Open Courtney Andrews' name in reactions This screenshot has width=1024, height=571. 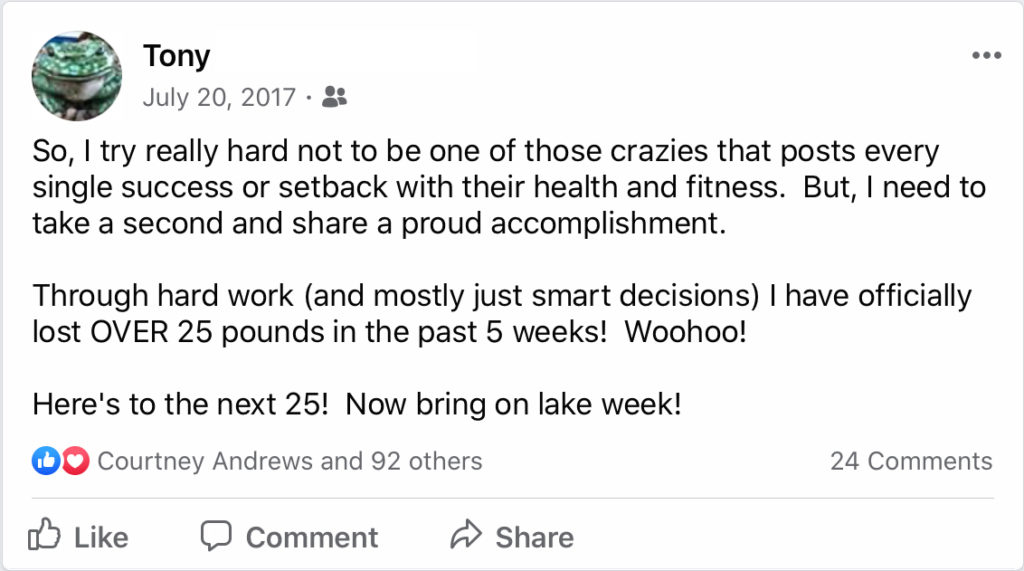(x=205, y=461)
